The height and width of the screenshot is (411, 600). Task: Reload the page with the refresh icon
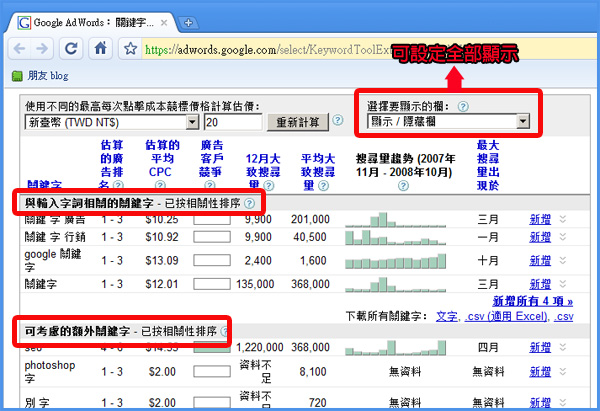point(71,48)
